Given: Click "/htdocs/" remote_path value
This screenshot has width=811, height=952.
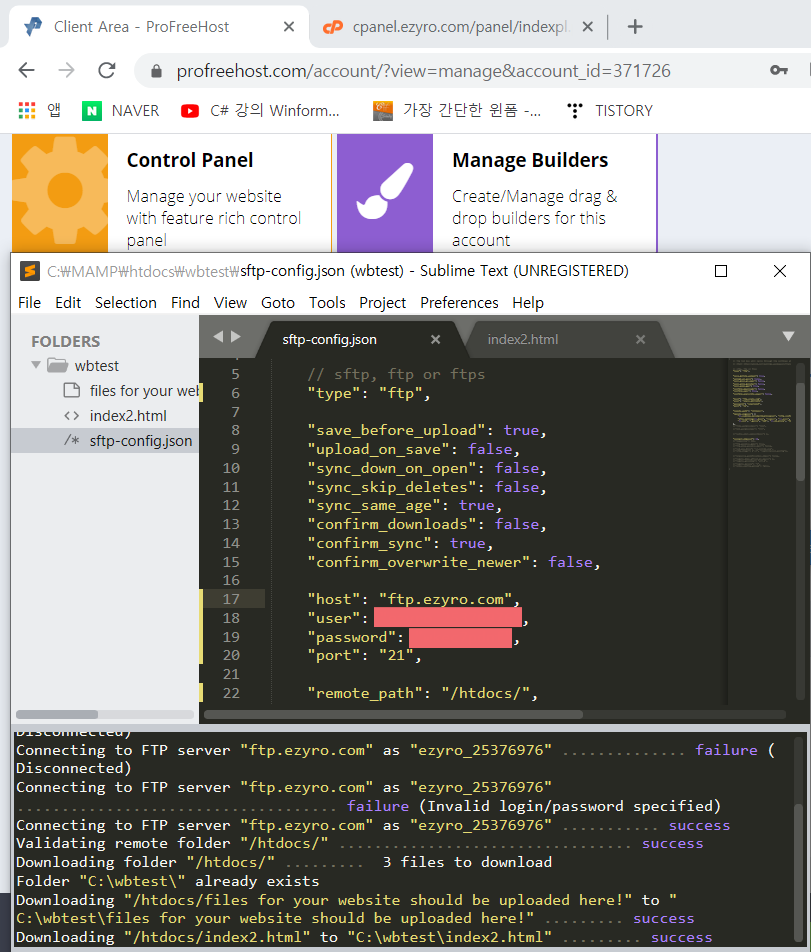Looking at the screenshot, I should point(486,693).
